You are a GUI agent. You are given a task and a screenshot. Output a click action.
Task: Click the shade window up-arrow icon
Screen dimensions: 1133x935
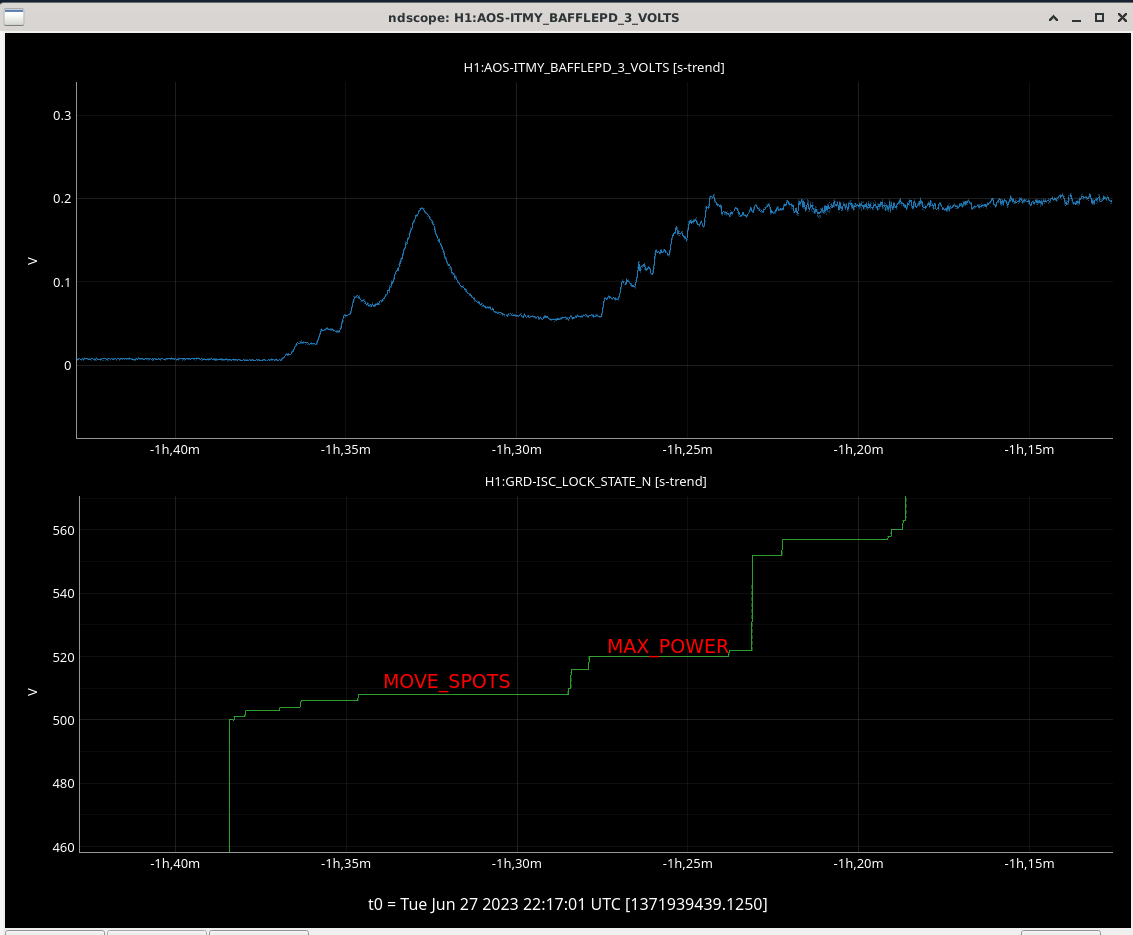click(x=1053, y=18)
